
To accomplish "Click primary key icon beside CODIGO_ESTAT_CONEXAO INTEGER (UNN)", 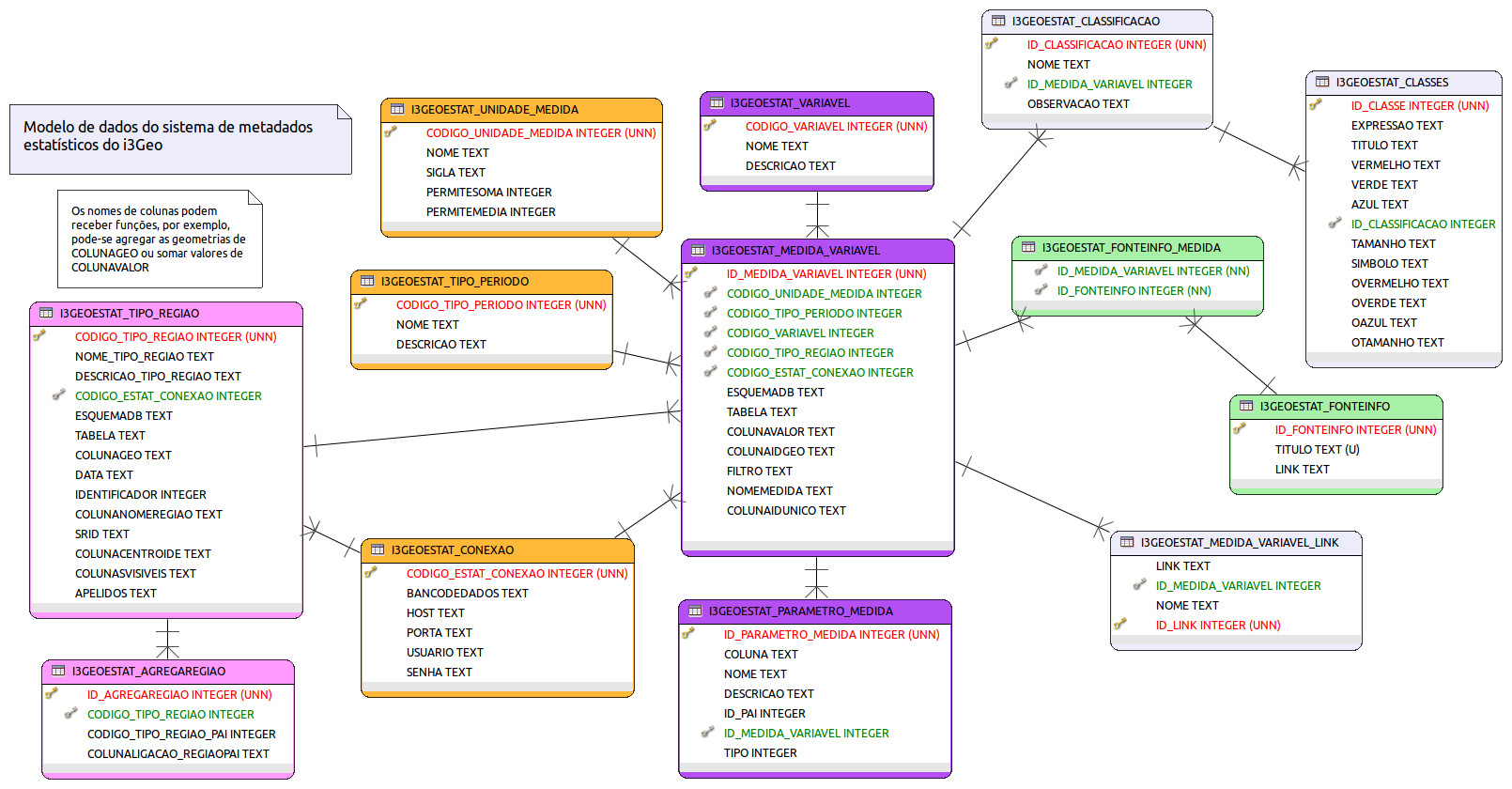I will [x=370, y=572].
